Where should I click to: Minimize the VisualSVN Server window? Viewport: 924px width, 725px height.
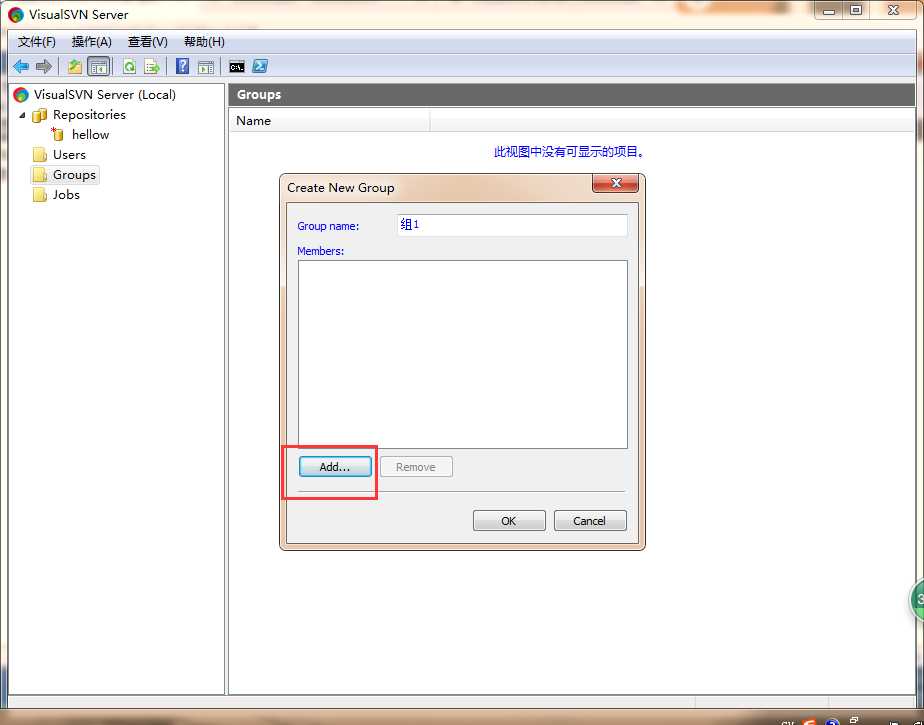coord(829,10)
